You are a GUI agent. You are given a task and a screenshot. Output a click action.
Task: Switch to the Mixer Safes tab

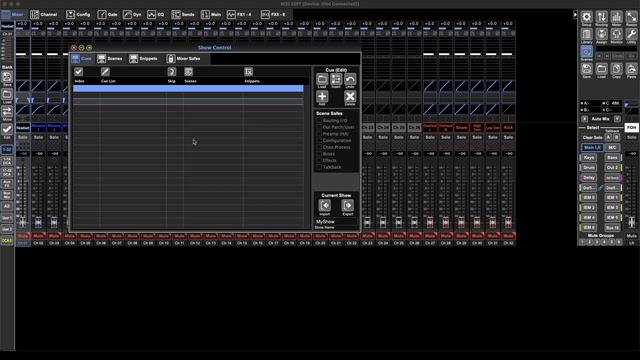pos(184,59)
